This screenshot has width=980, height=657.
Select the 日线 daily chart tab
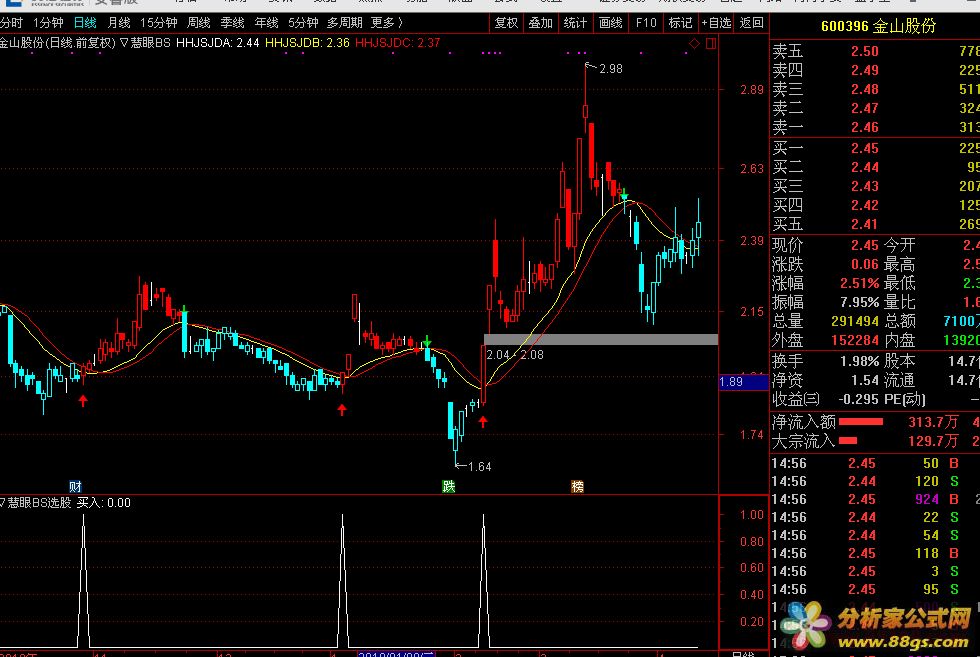(x=85, y=23)
